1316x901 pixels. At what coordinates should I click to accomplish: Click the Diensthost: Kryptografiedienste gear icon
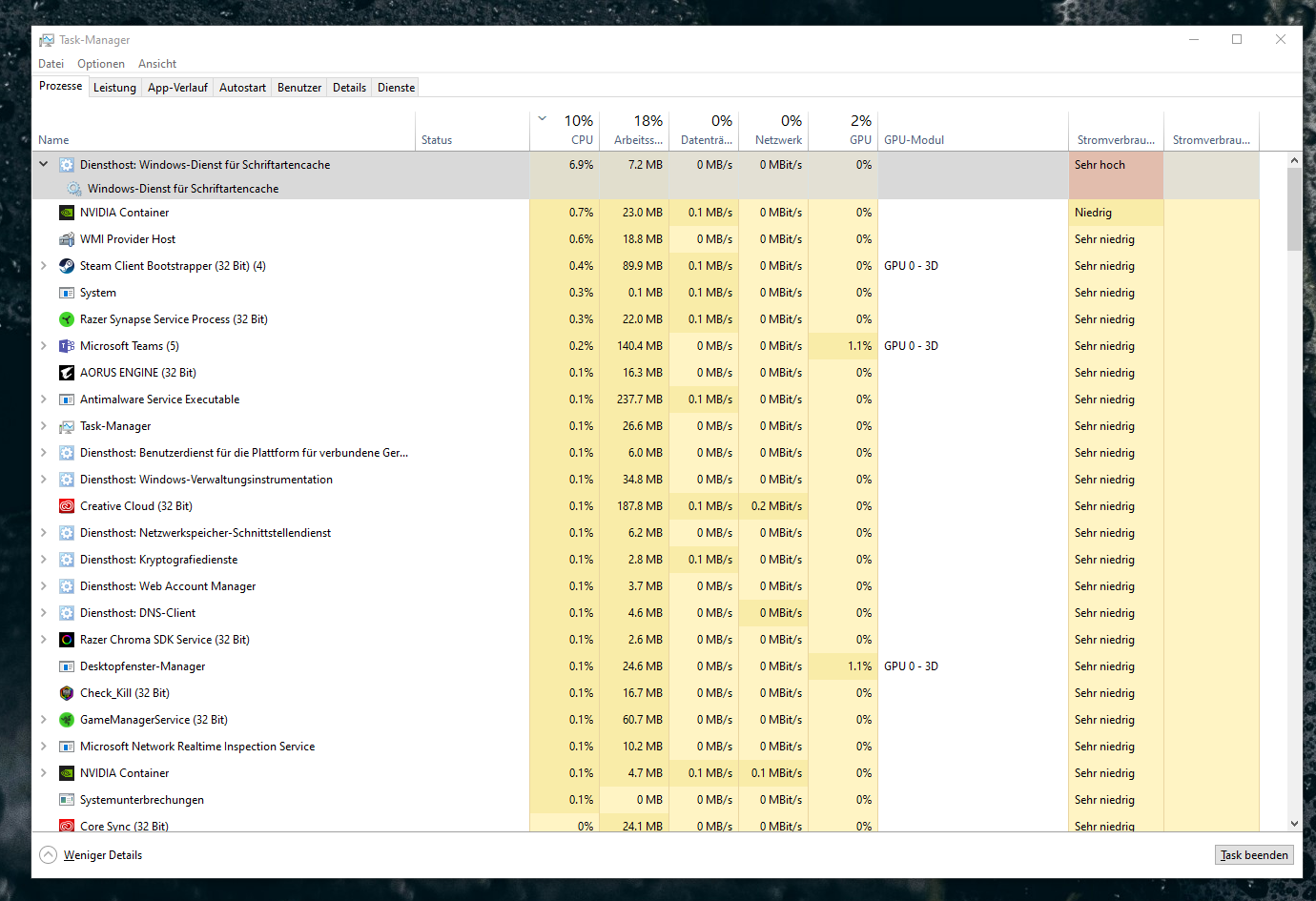point(67,560)
